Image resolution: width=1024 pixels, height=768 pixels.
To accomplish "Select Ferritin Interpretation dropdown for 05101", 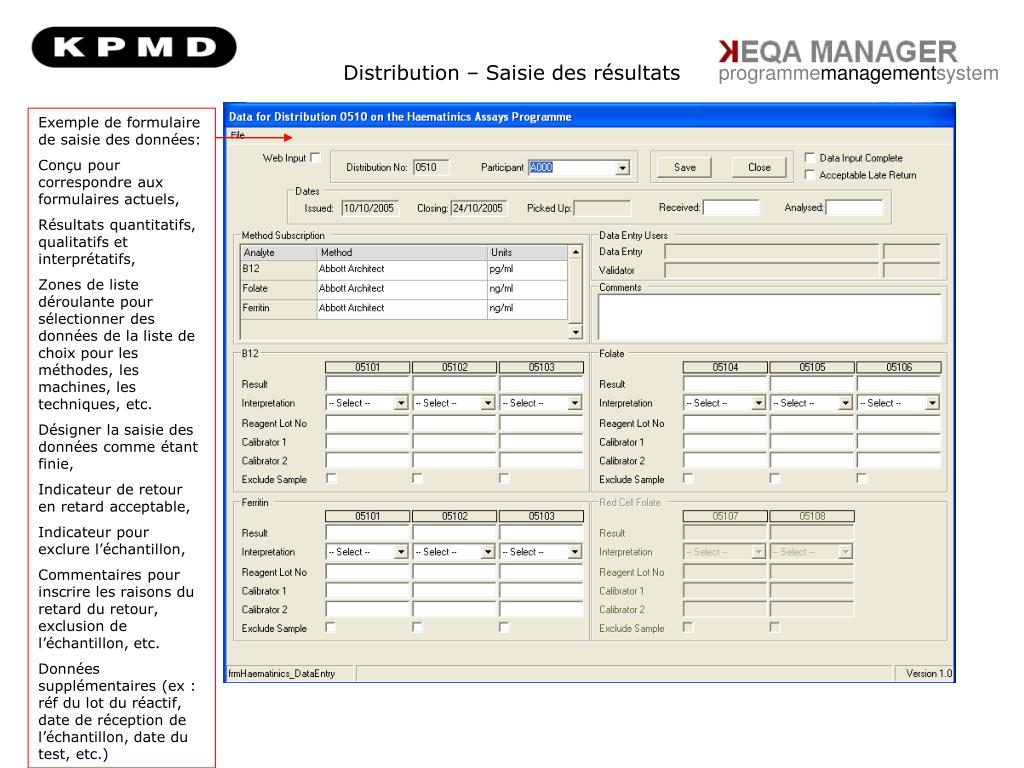I will coord(401,552).
